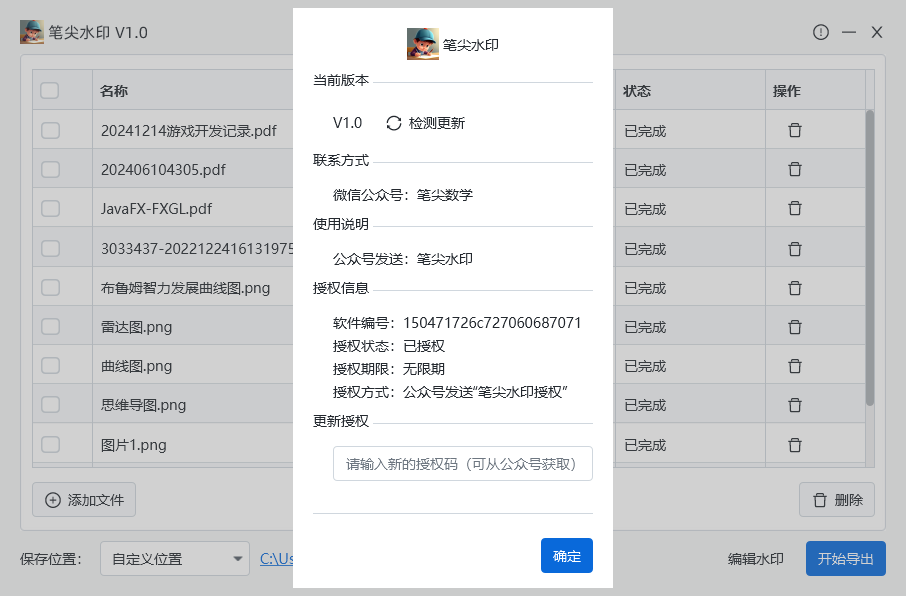Check the 3033437-2022122416131975 row checkbox
The height and width of the screenshot is (596, 906).
50,249
